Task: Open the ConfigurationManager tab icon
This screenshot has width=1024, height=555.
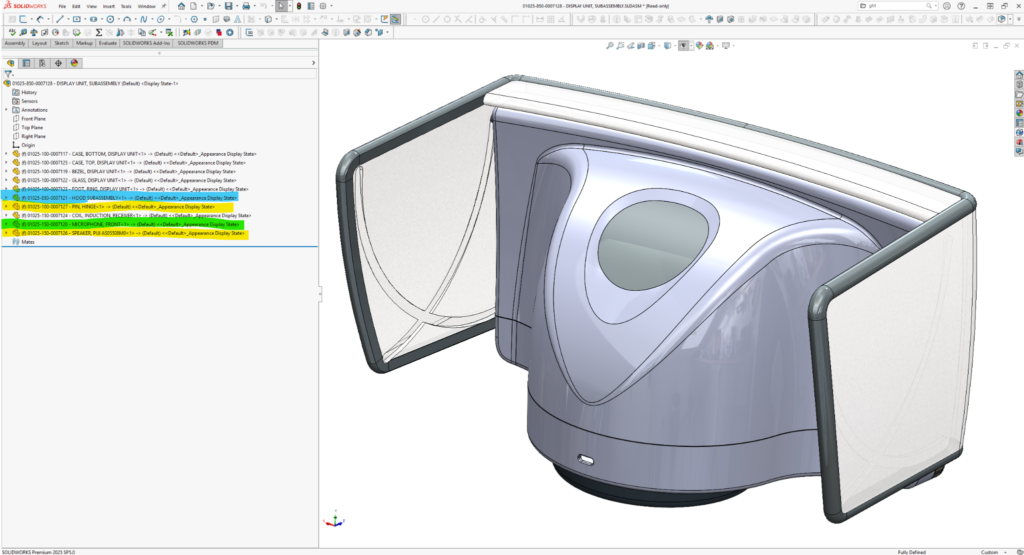Action: point(42,63)
